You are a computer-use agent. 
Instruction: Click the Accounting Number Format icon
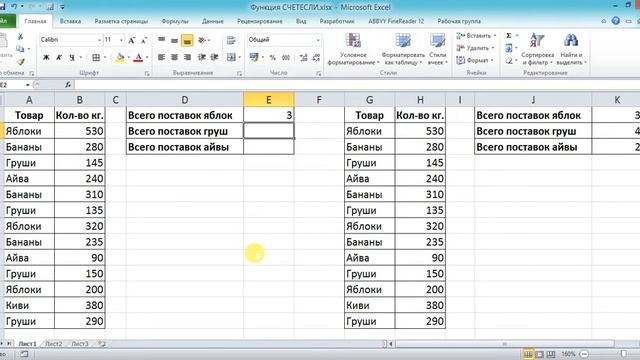point(254,58)
